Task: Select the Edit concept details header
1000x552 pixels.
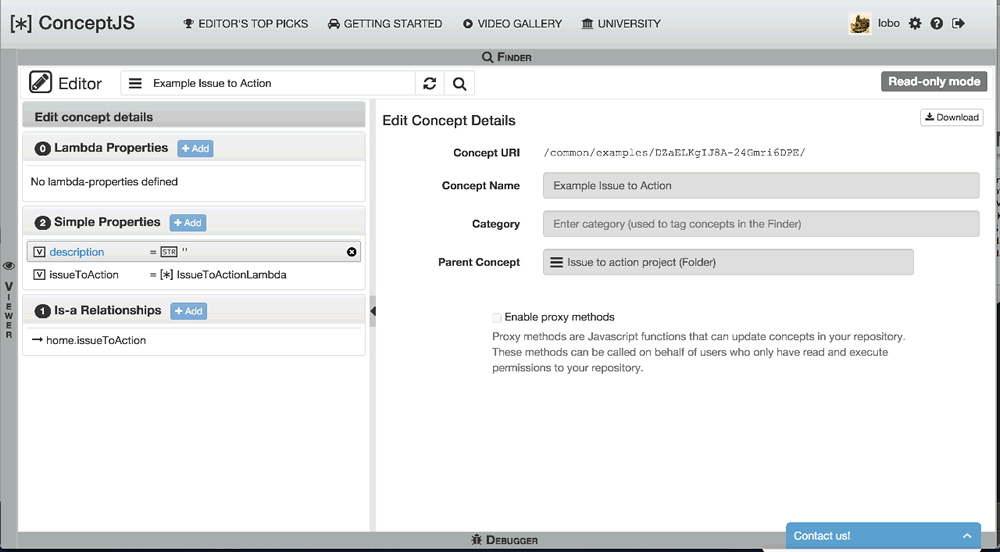Action: (x=194, y=117)
